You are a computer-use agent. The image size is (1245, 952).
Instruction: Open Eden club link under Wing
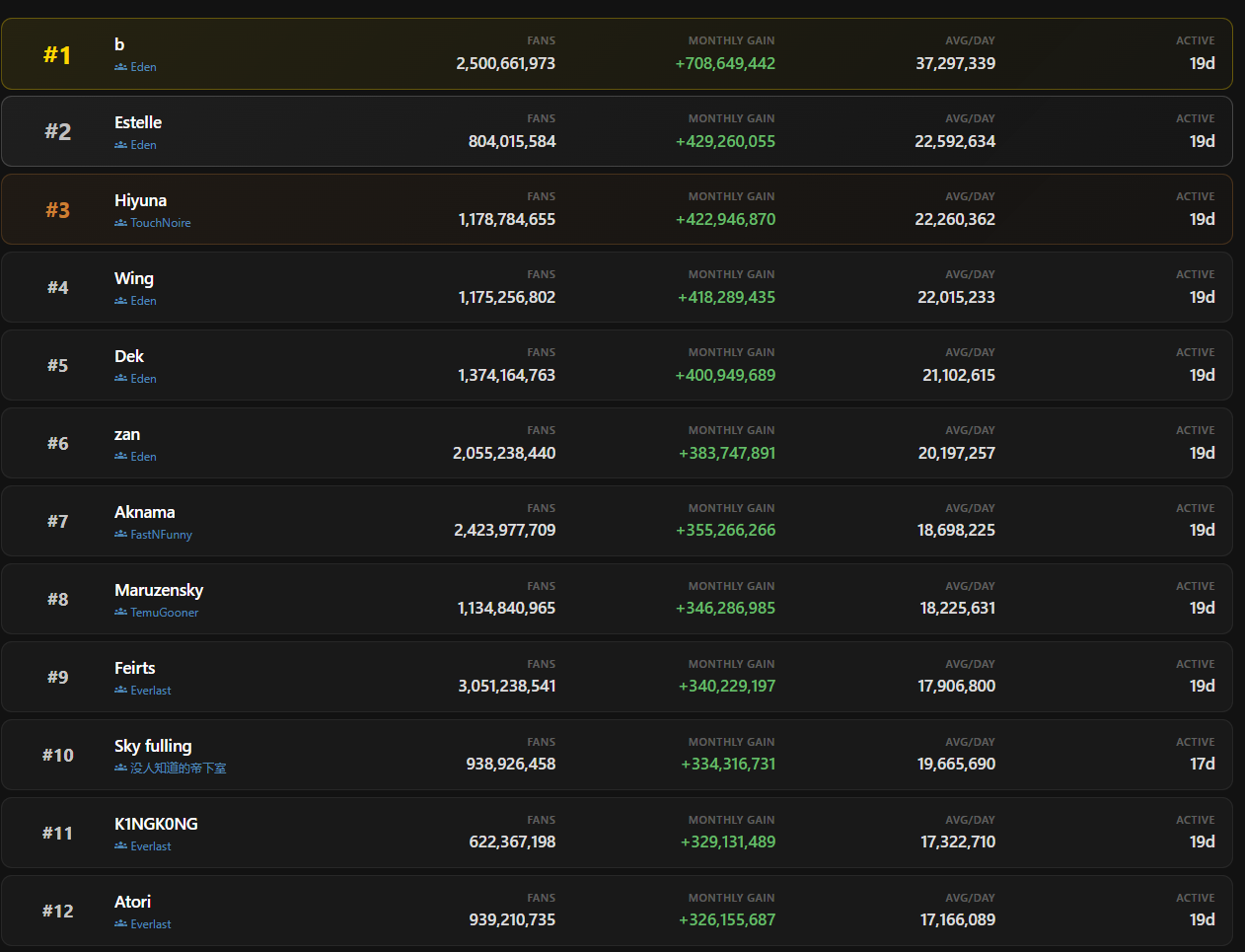click(143, 301)
